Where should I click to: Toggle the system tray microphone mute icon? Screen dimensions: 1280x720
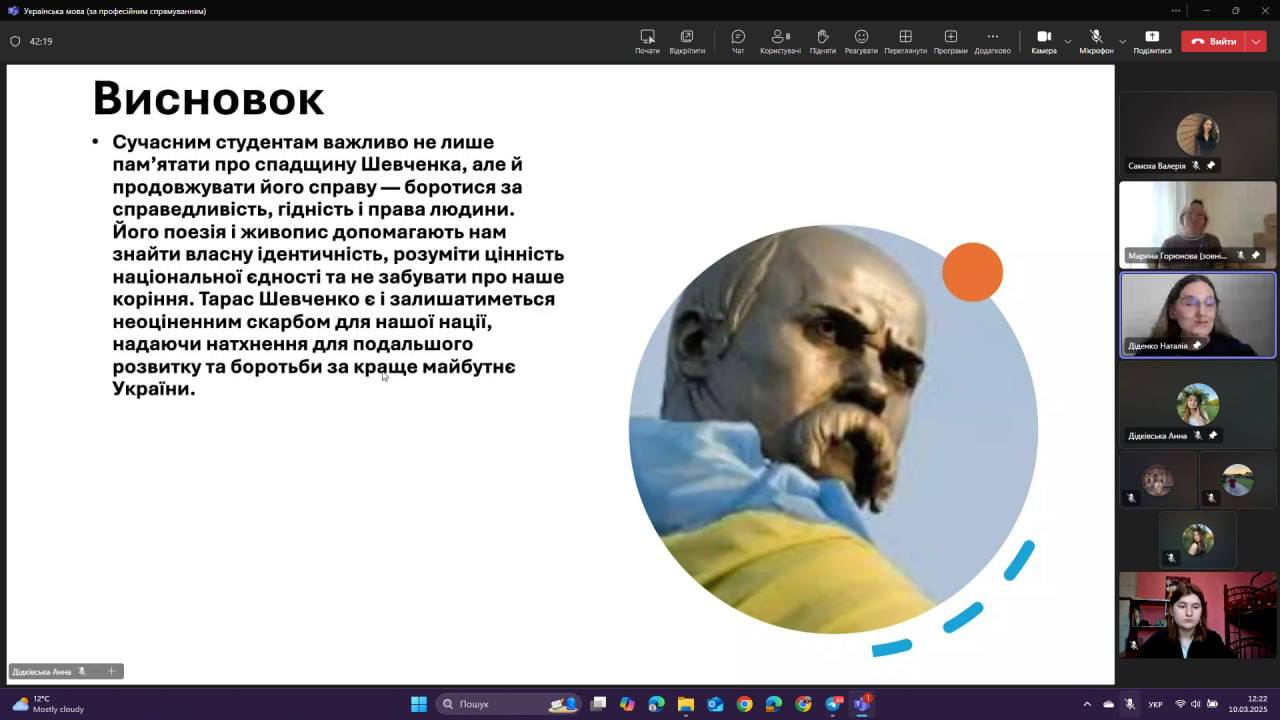pyautogui.click(x=1130, y=704)
